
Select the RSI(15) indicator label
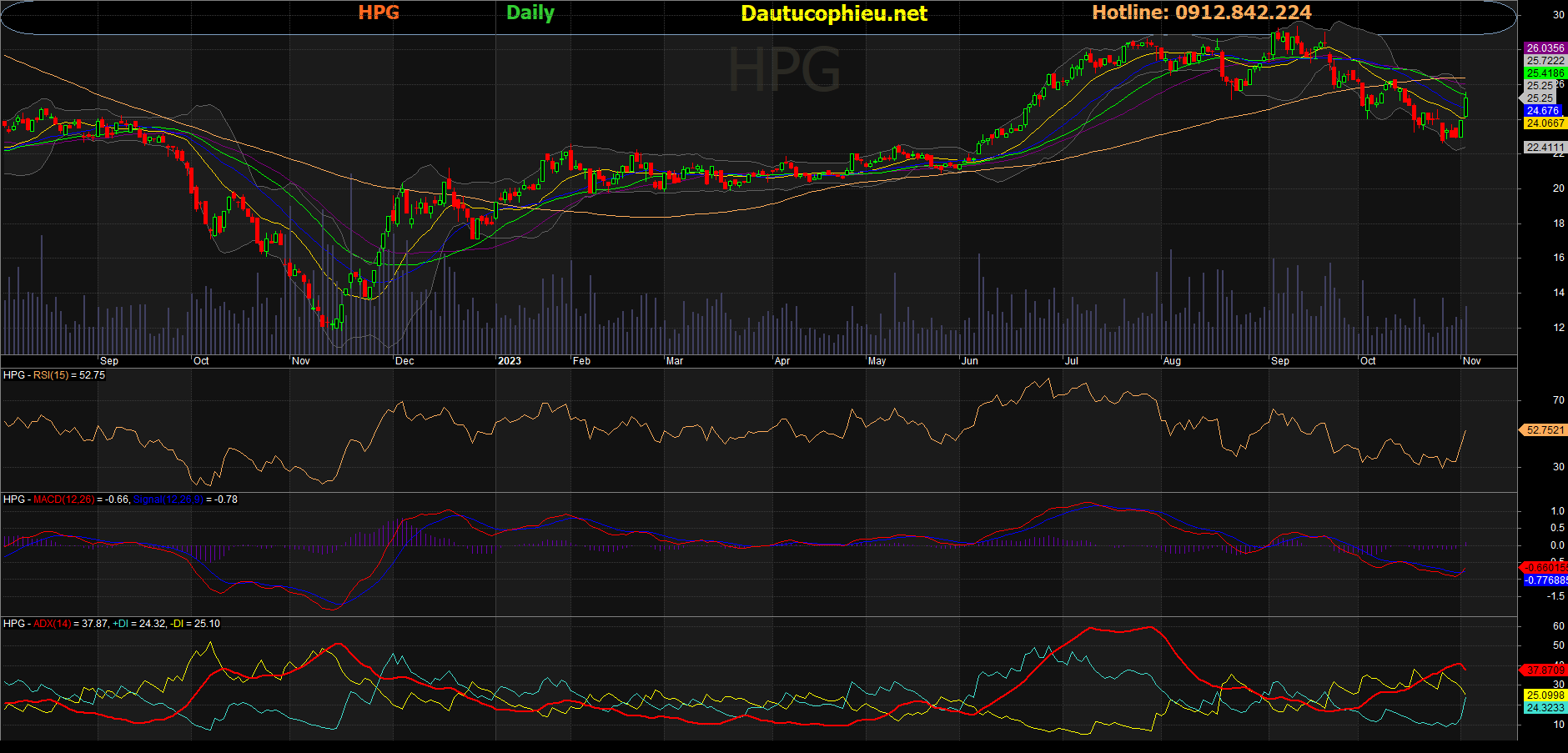click(x=52, y=375)
